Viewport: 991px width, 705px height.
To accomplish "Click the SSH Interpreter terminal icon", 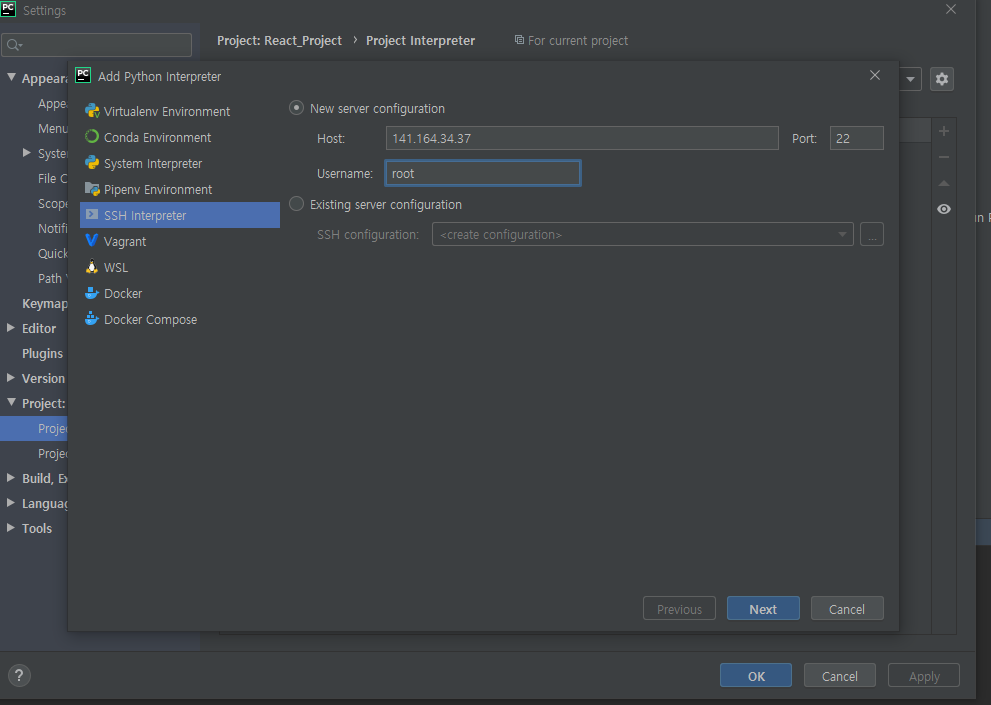I will point(92,215).
